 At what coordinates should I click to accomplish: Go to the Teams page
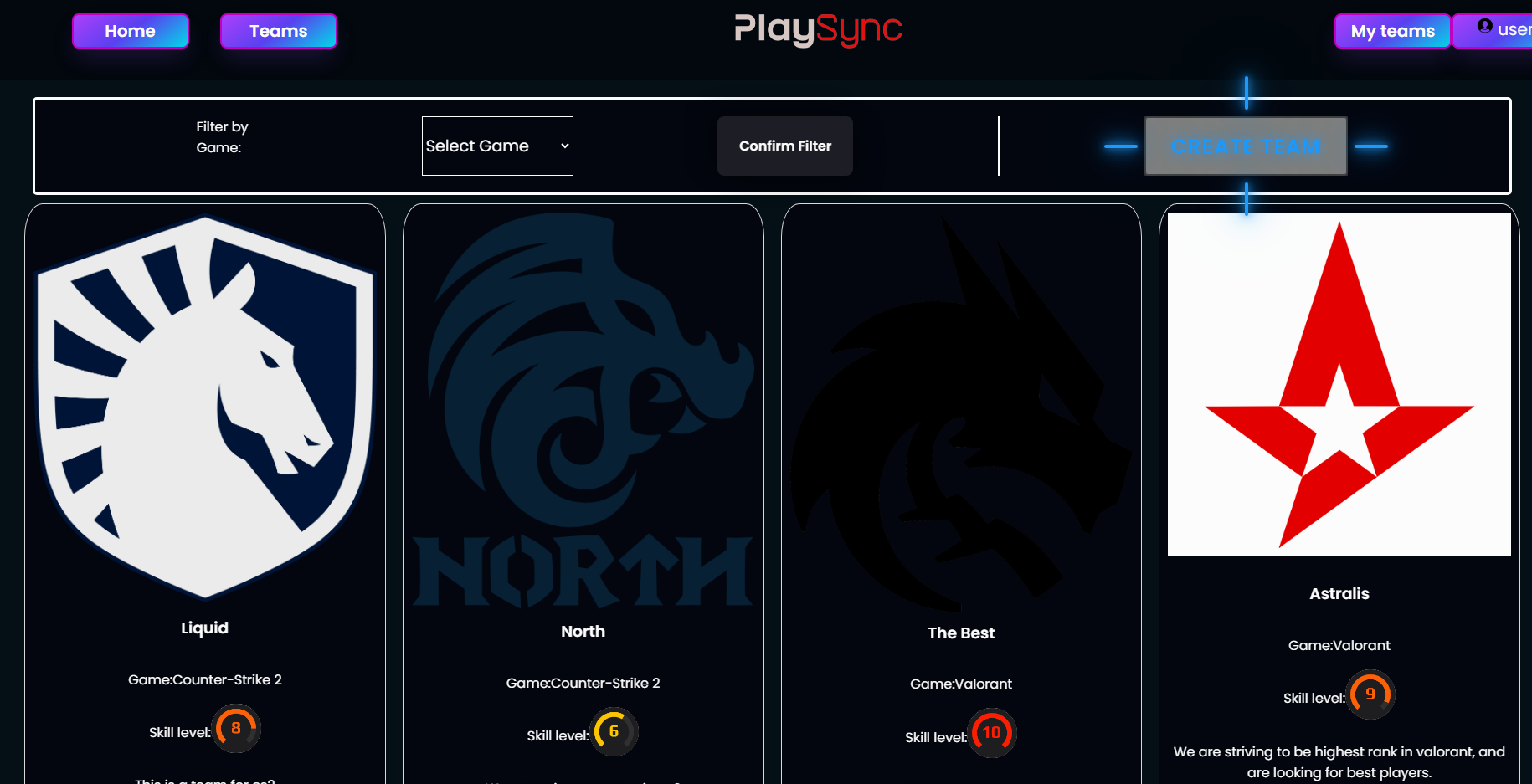[278, 31]
